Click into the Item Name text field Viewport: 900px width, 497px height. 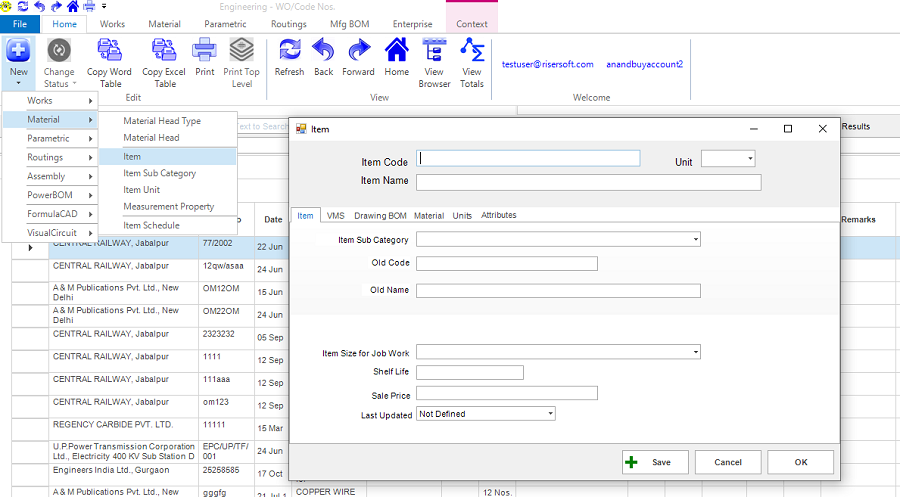pos(588,182)
